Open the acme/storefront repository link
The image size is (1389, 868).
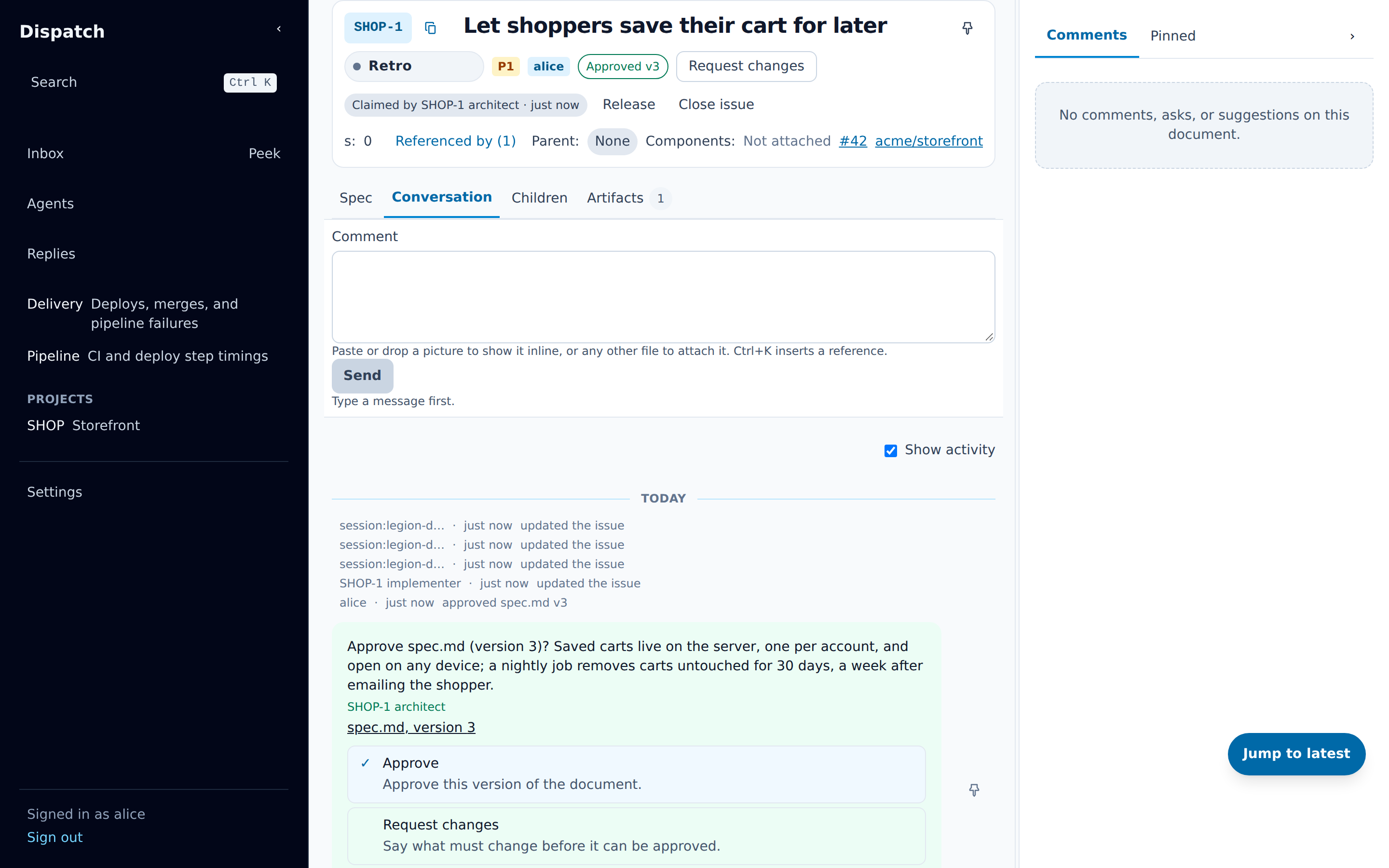929,141
